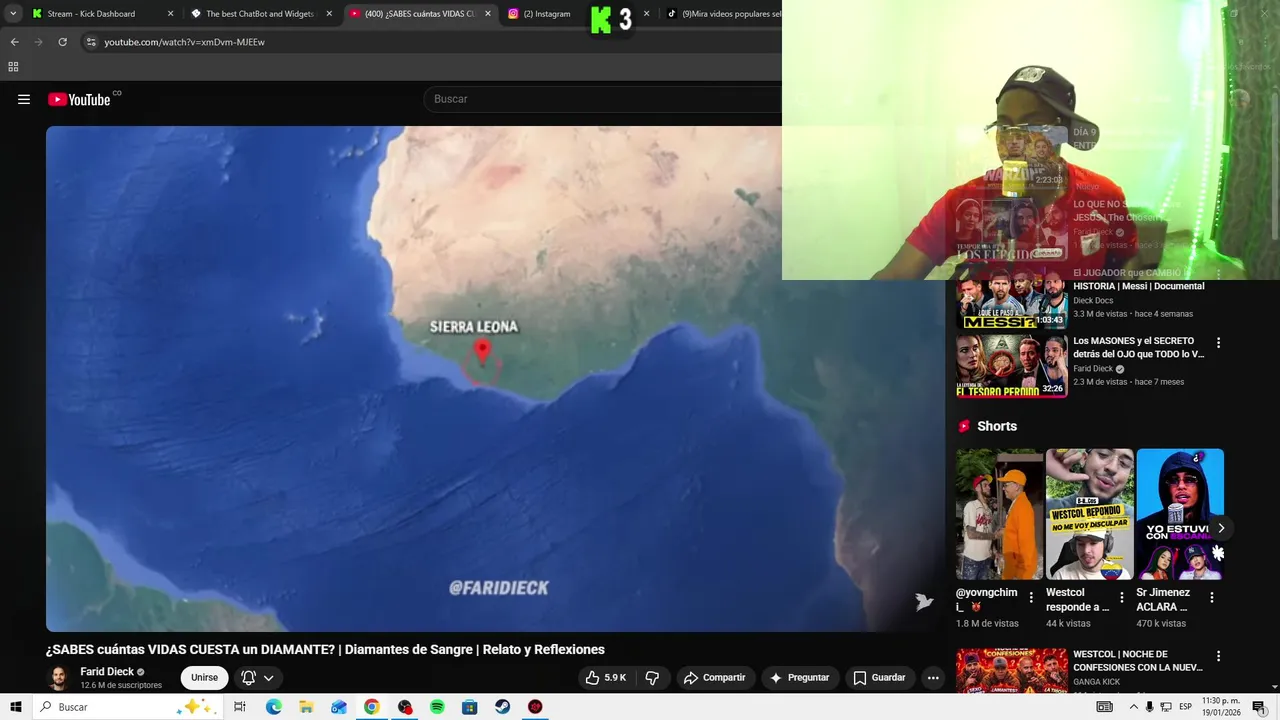Click the Dieck Docs channel name
The image size is (1280, 720).
1093,300
